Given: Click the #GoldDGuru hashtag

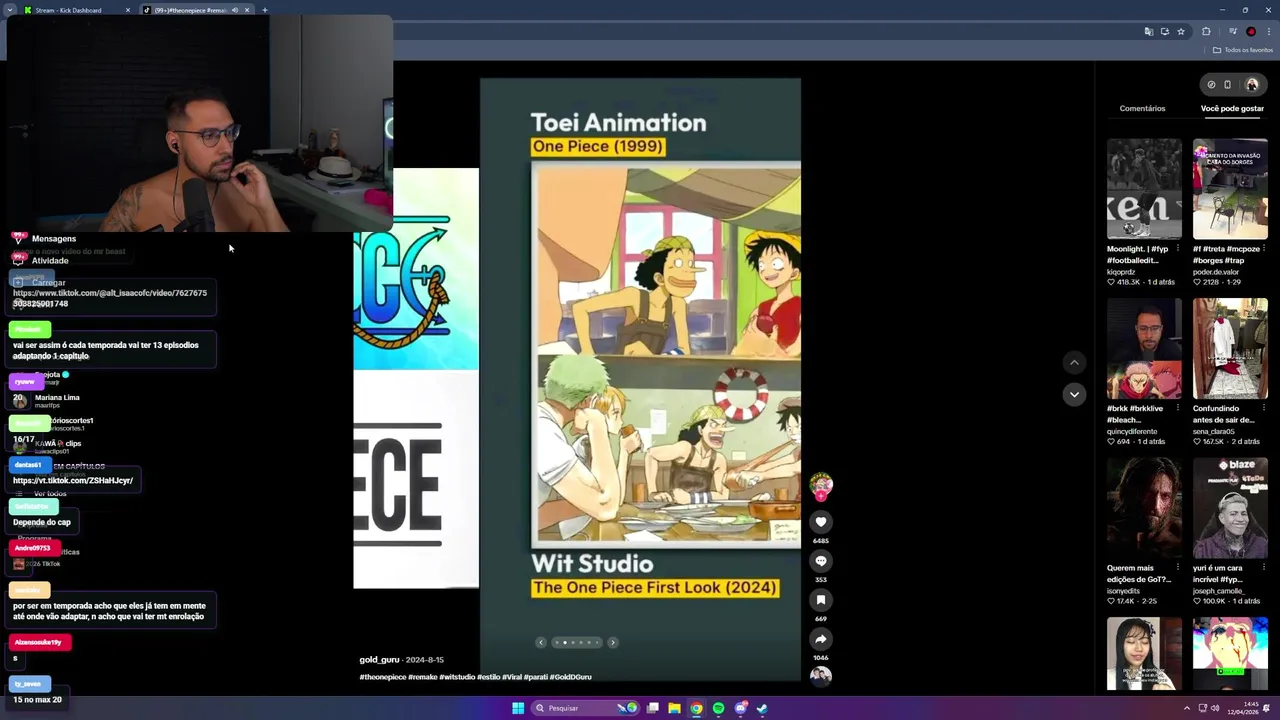Looking at the screenshot, I should click(570, 677).
